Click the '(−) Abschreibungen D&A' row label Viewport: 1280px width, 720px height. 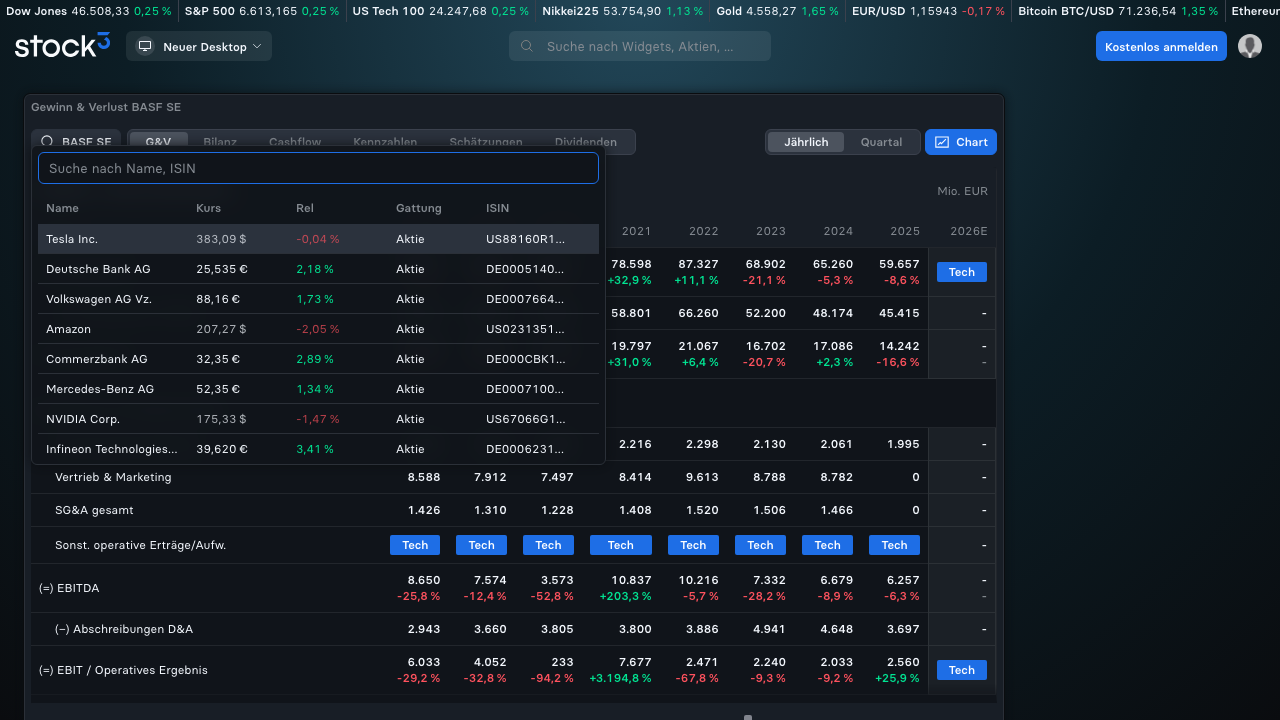point(124,629)
